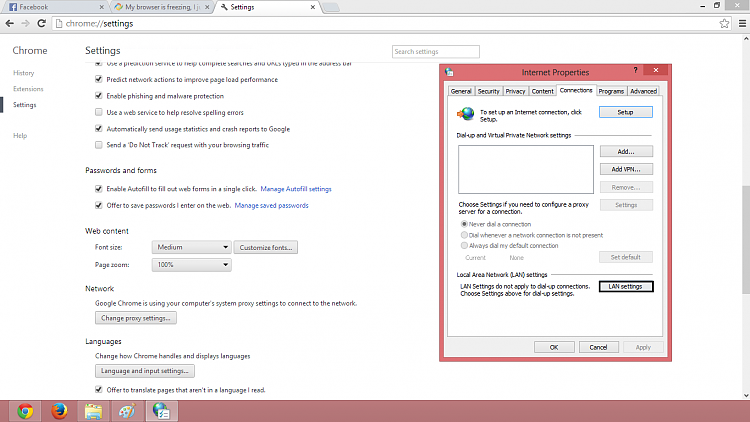Reload the page with the refresh icon
This screenshot has width=750, height=422.
[x=42, y=23]
